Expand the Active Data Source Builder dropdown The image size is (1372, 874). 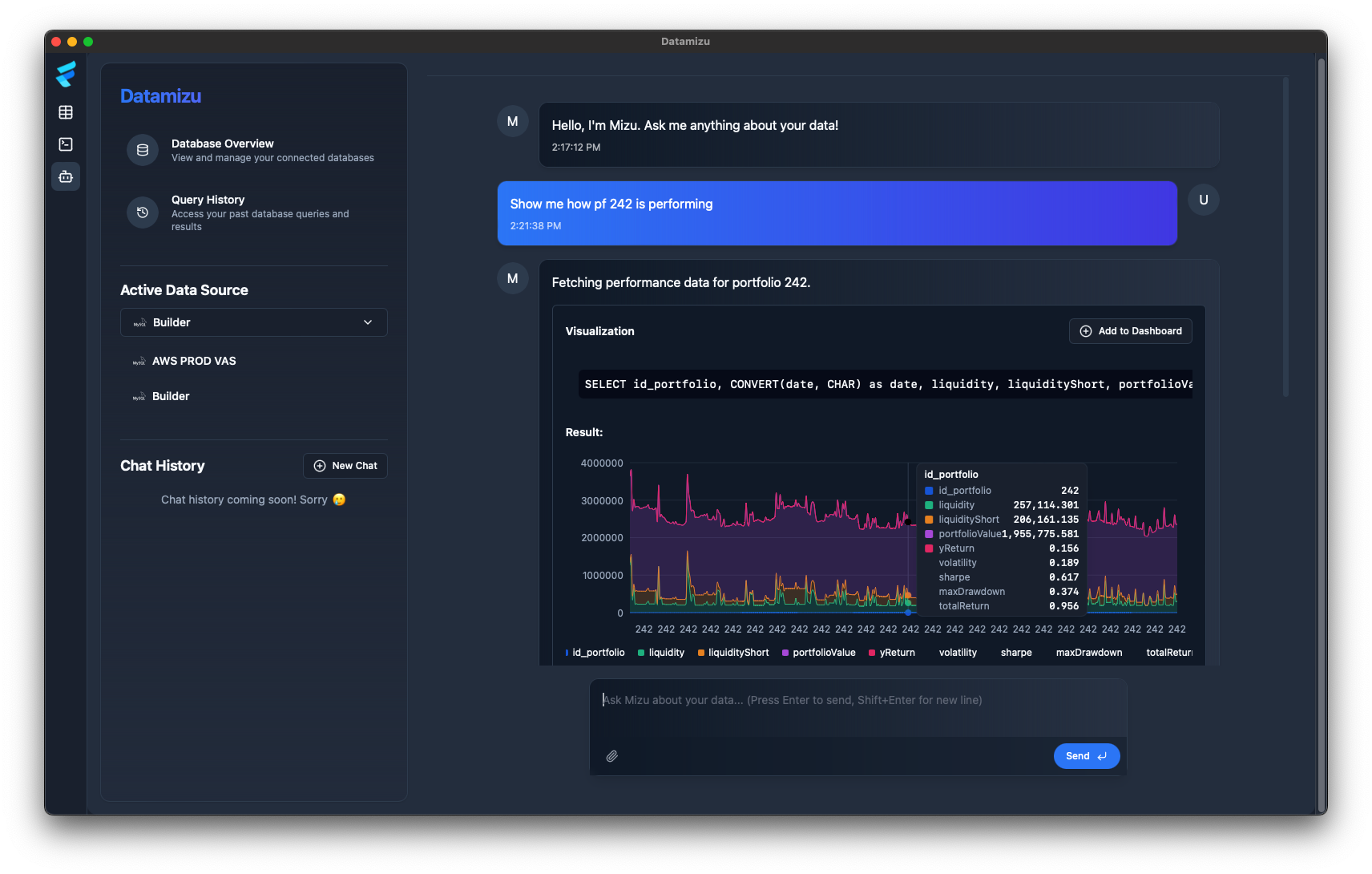[x=253, y=322]
